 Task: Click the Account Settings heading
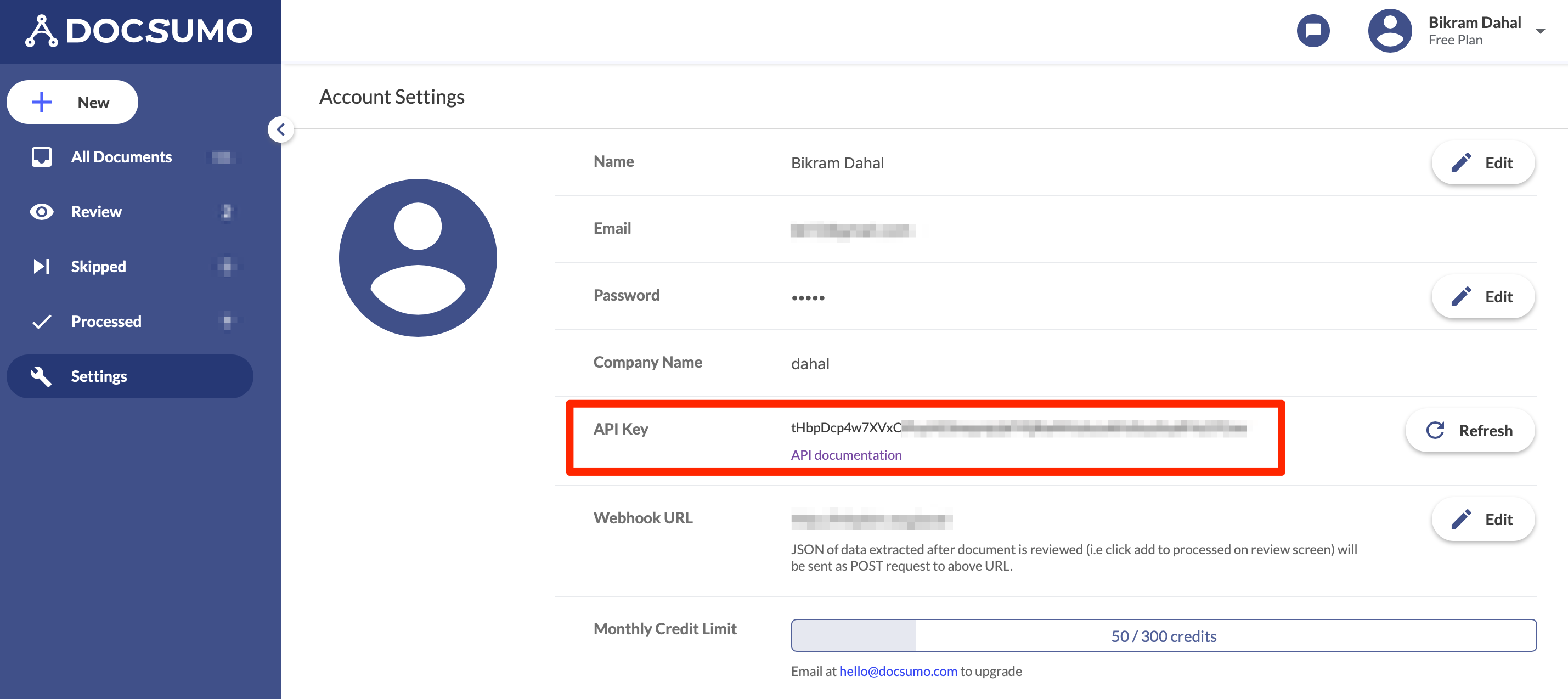coord(392,97)
